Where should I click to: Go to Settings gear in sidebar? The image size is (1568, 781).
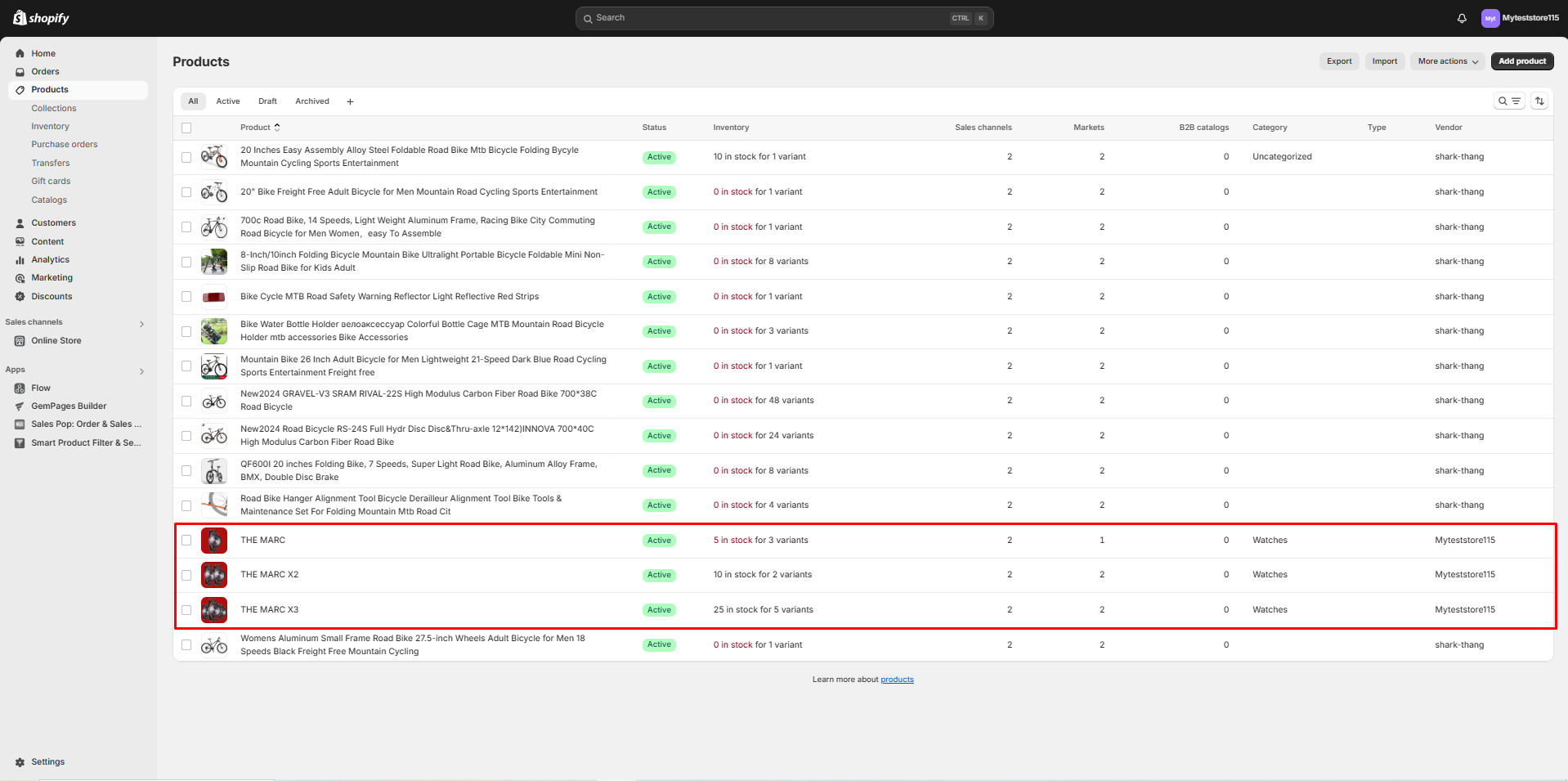(x=47, y=762)
